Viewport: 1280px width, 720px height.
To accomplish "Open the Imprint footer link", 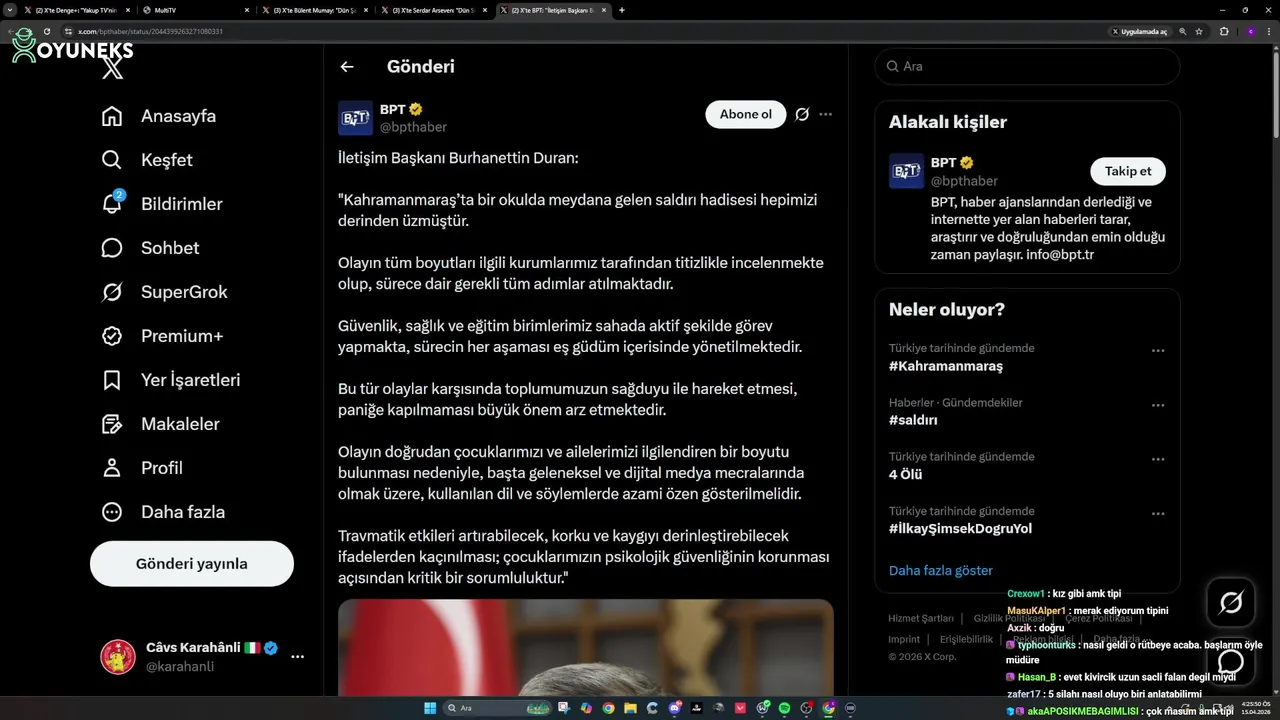I will pyautogui.click(x=904, y=639).
